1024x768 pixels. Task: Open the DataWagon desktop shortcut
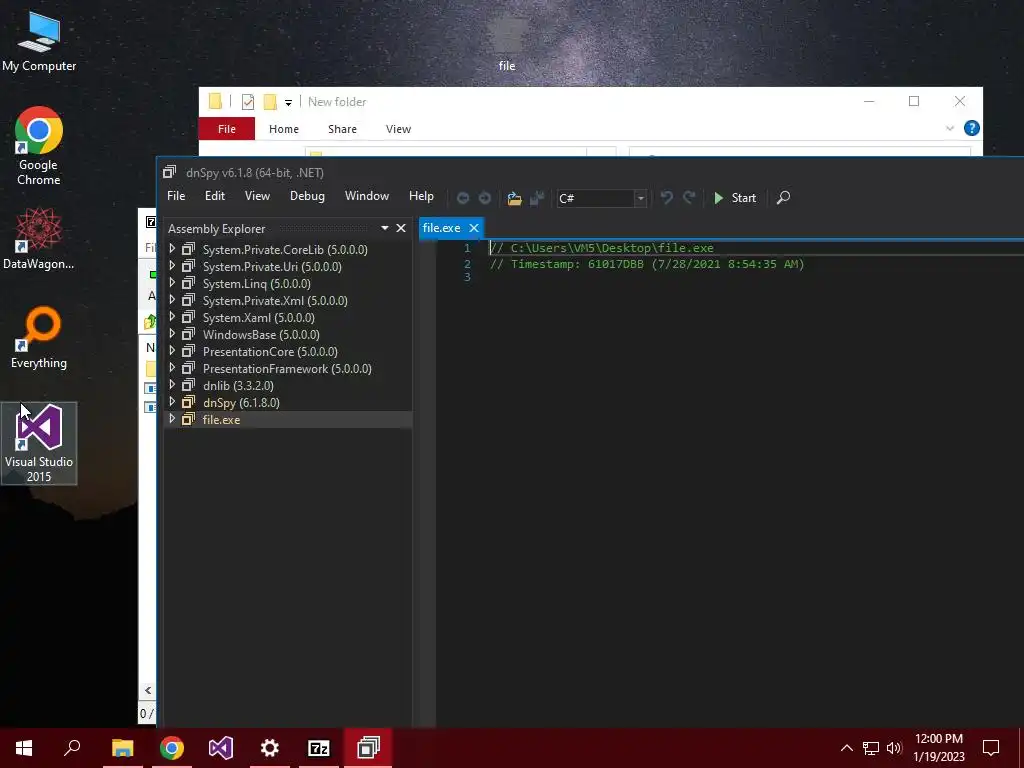pyautogui.click(x=39, y=239)
